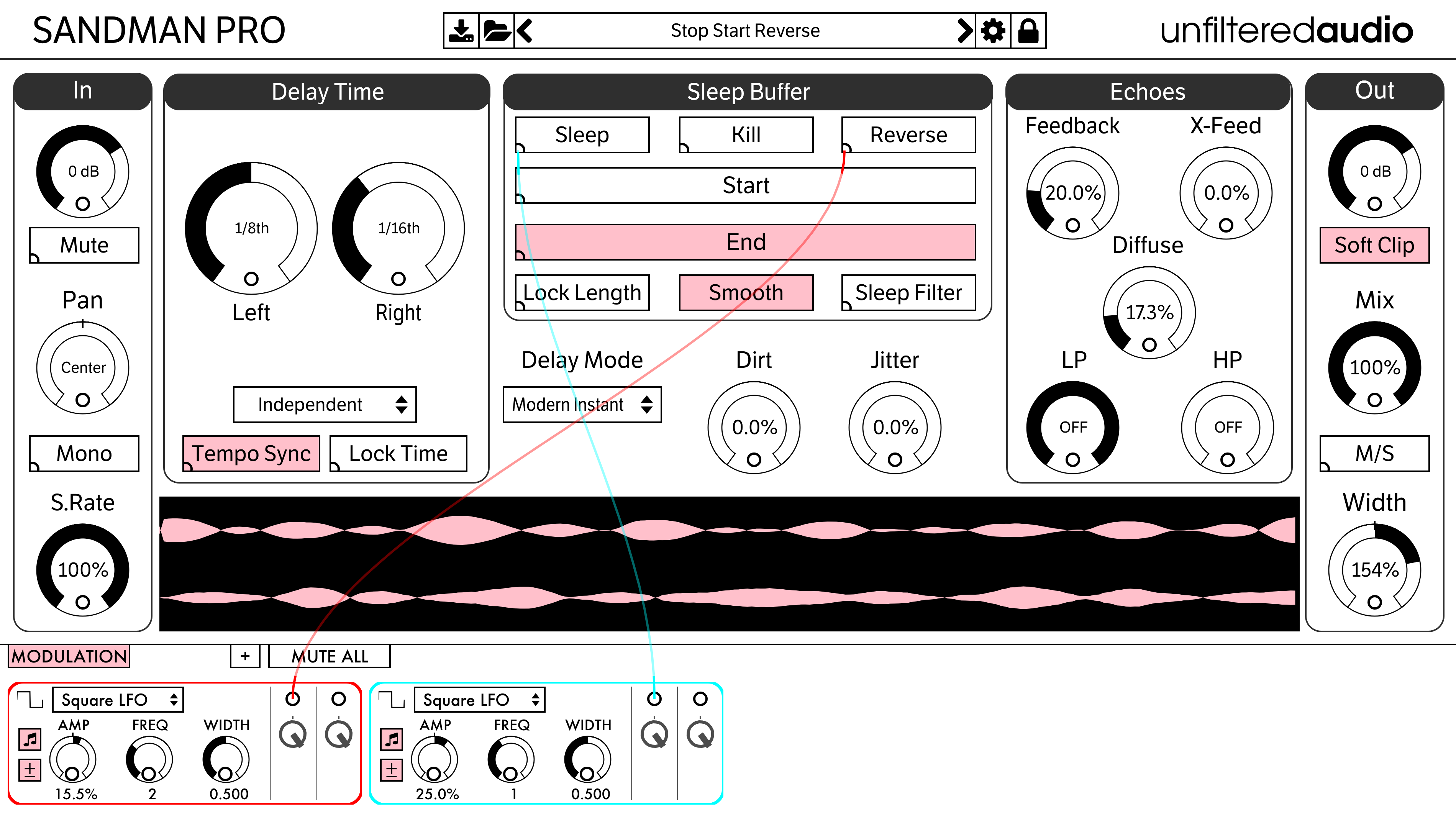Toggle bipolar plus-minus icon in cyan LFO
The height and width of the screenshot is (823, 1456).
point(392,770)
